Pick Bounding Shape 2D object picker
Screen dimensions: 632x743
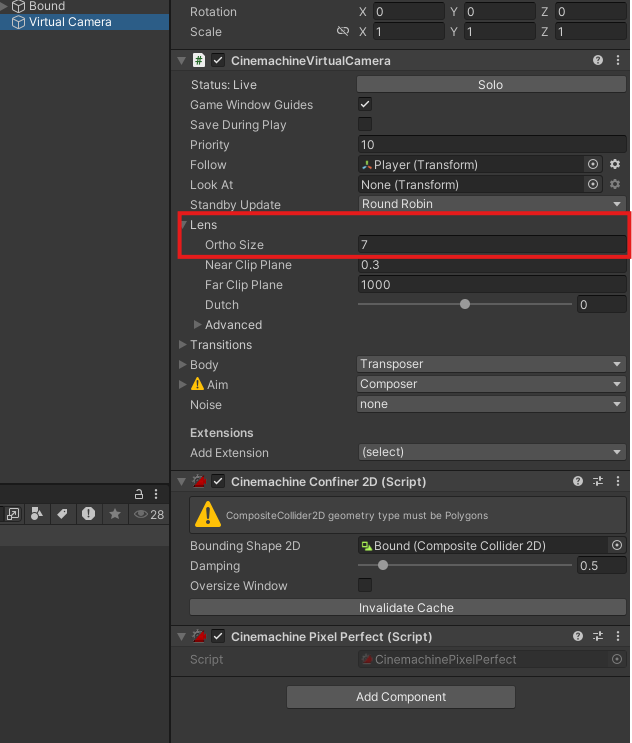tap(617, 545)
